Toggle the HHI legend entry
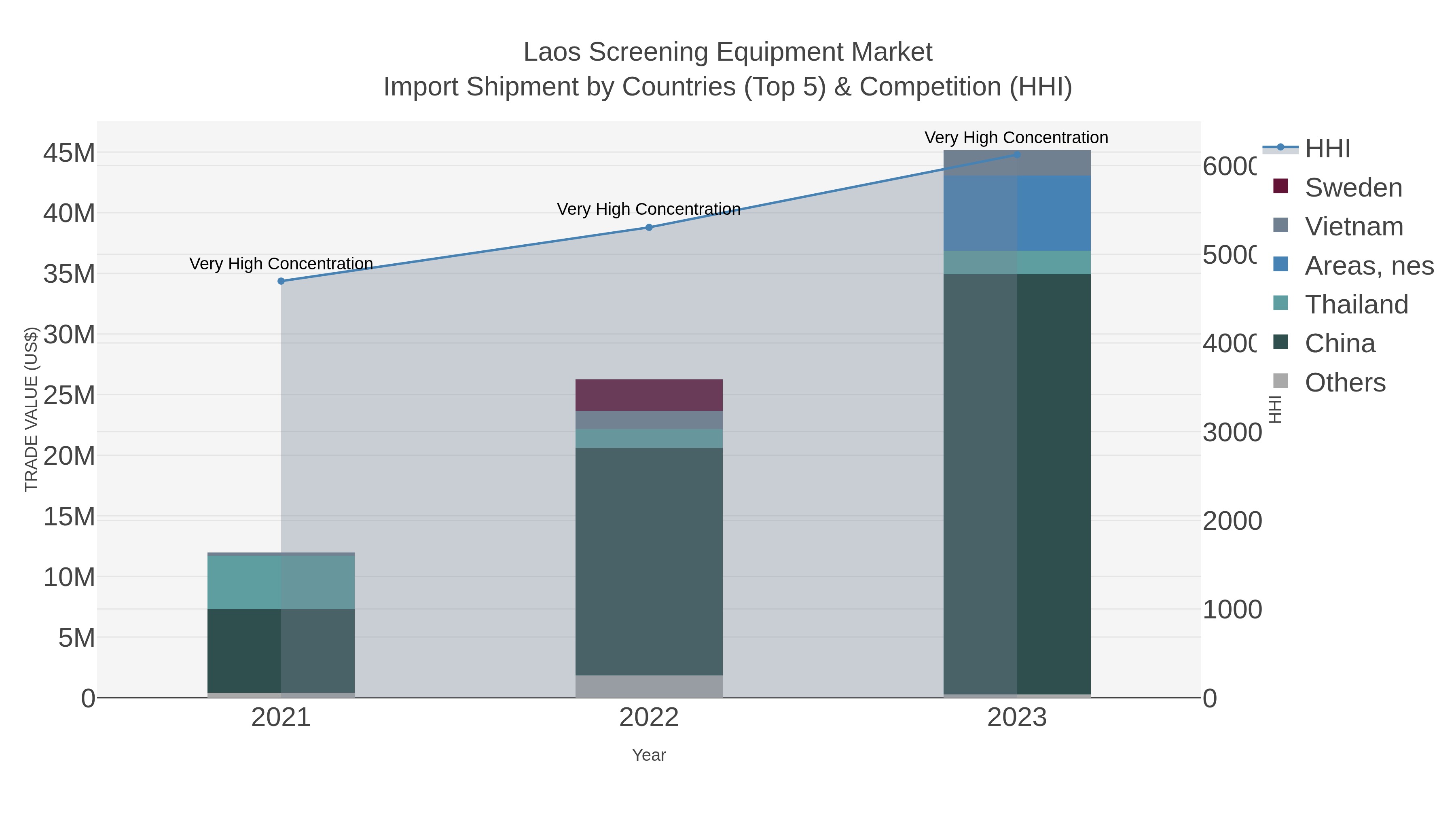 (1306, 148)
